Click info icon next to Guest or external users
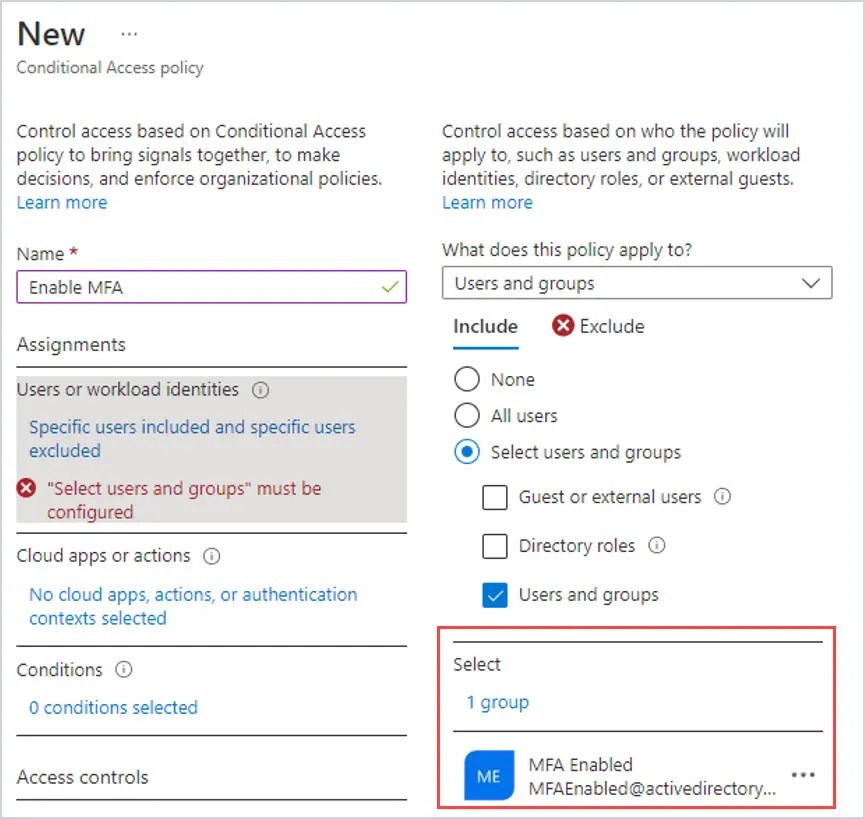 (723, 497)
